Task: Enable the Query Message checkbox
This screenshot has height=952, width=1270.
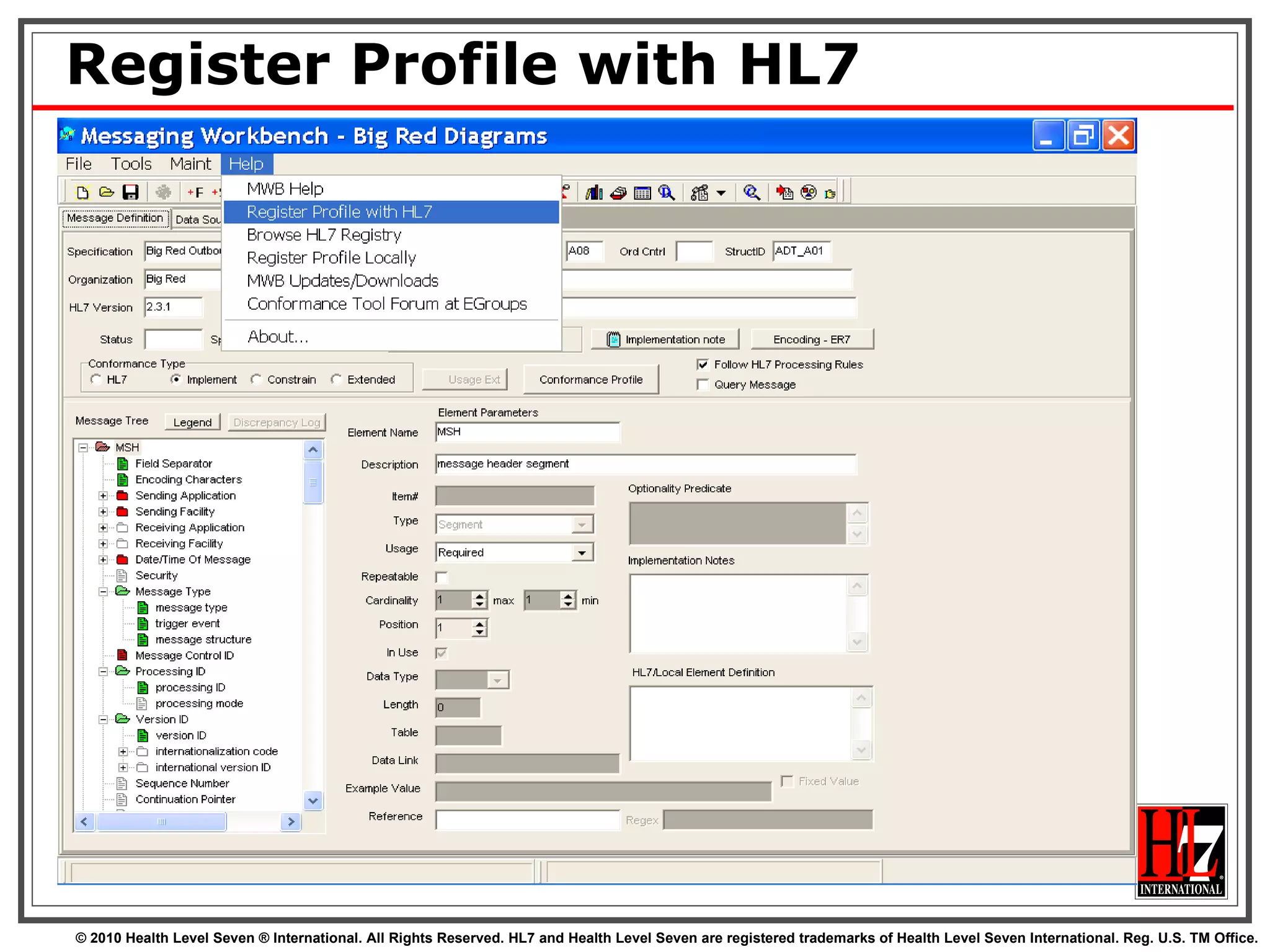Action: click(703, 385)
